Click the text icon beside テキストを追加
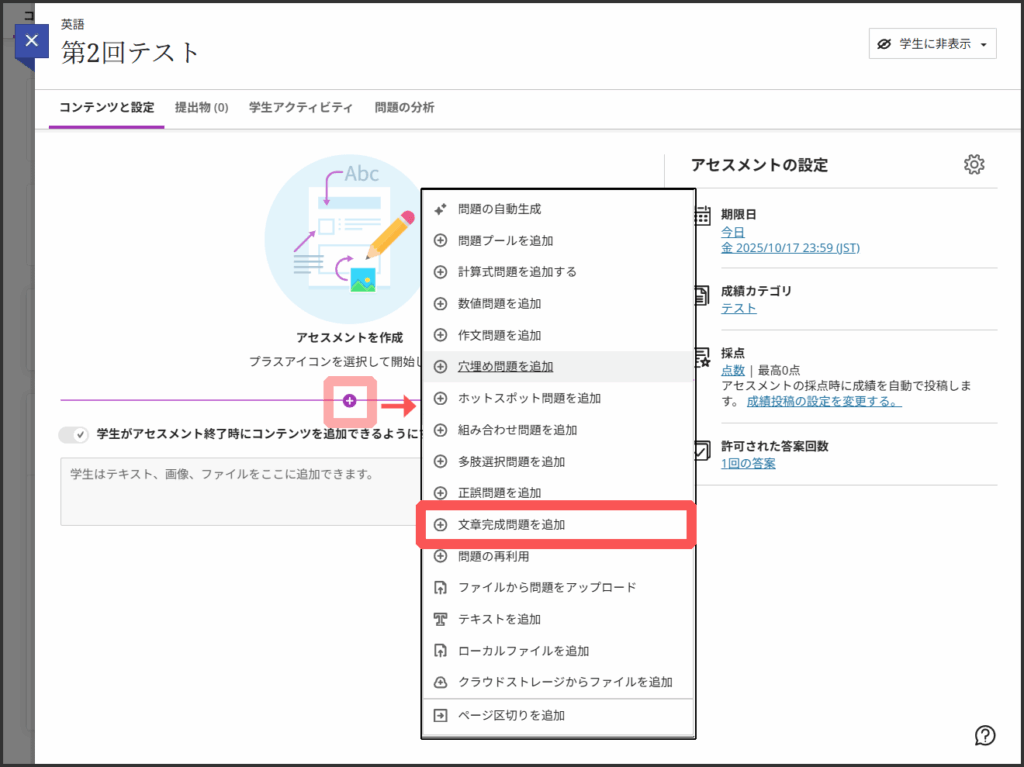 click(440, 619)
